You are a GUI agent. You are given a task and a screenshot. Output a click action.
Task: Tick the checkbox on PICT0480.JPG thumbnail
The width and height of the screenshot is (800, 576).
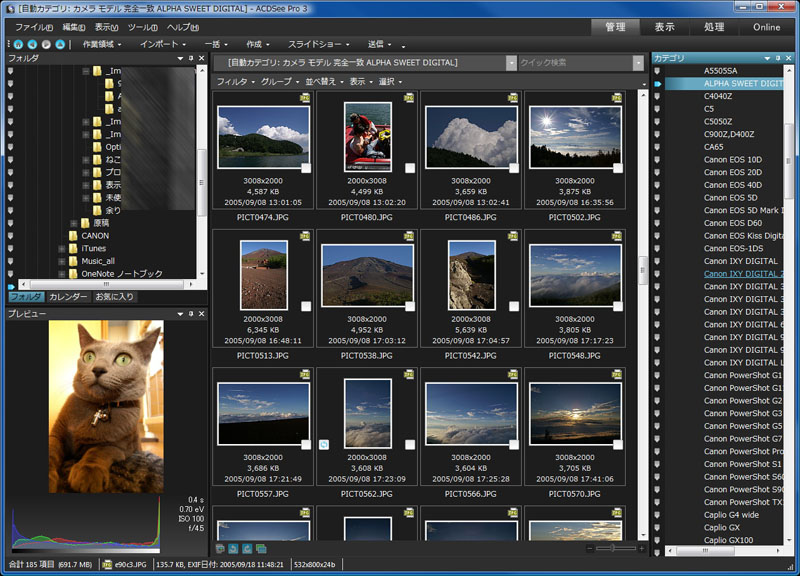(x=409, y=168)
